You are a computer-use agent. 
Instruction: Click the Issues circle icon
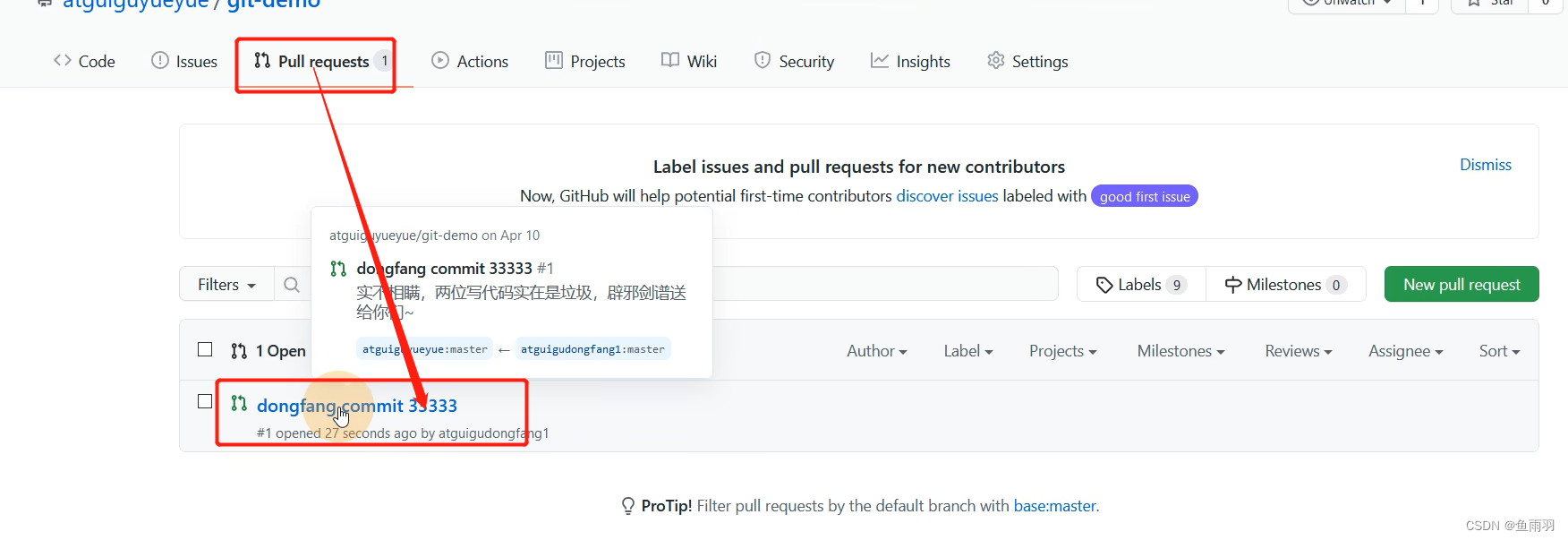click(x=160, y=60)
